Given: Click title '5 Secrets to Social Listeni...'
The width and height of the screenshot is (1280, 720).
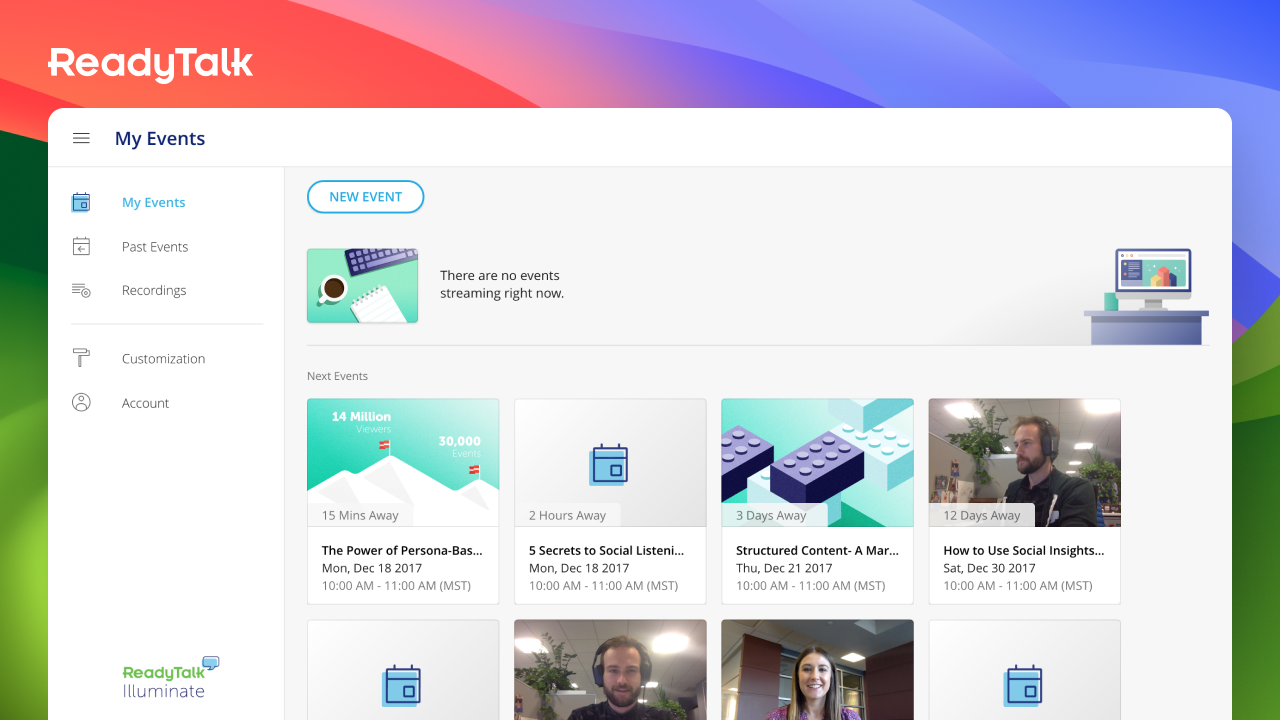Looking at the screenshot, I should pyautogui.click(x=607, y=550).
